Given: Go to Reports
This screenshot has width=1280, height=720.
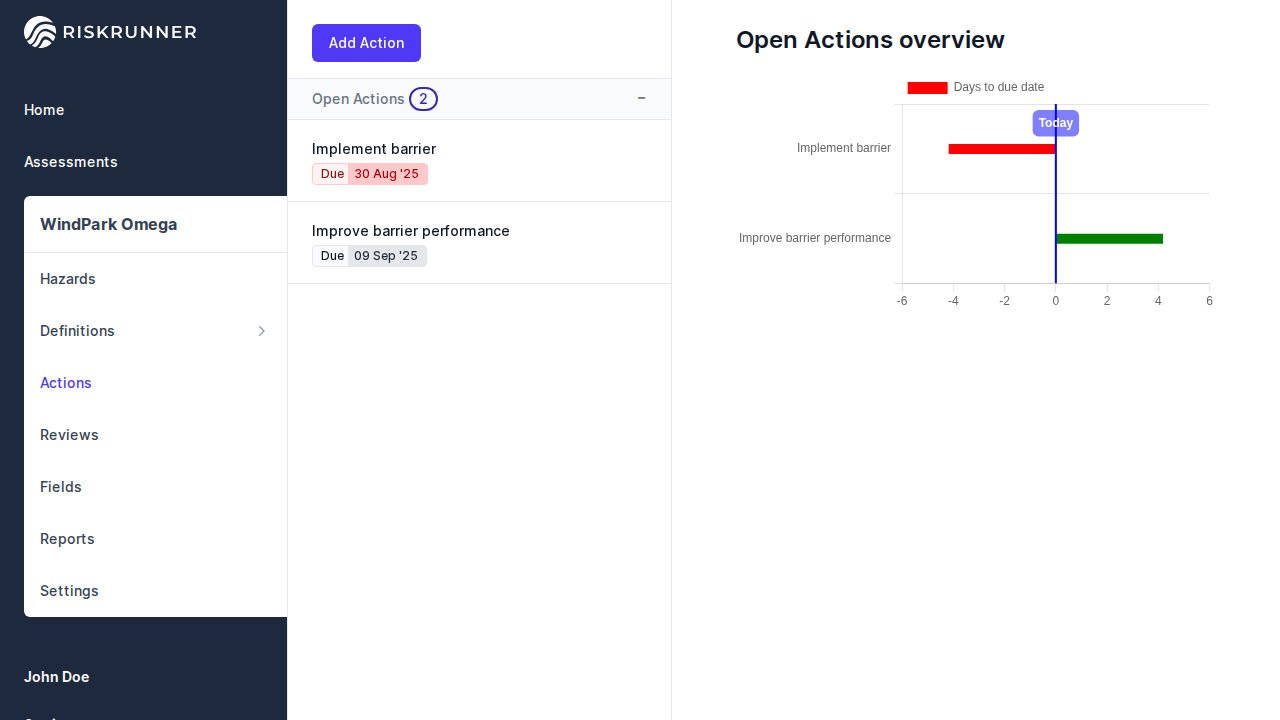Looking at the screenshot, I should (67, 539).
